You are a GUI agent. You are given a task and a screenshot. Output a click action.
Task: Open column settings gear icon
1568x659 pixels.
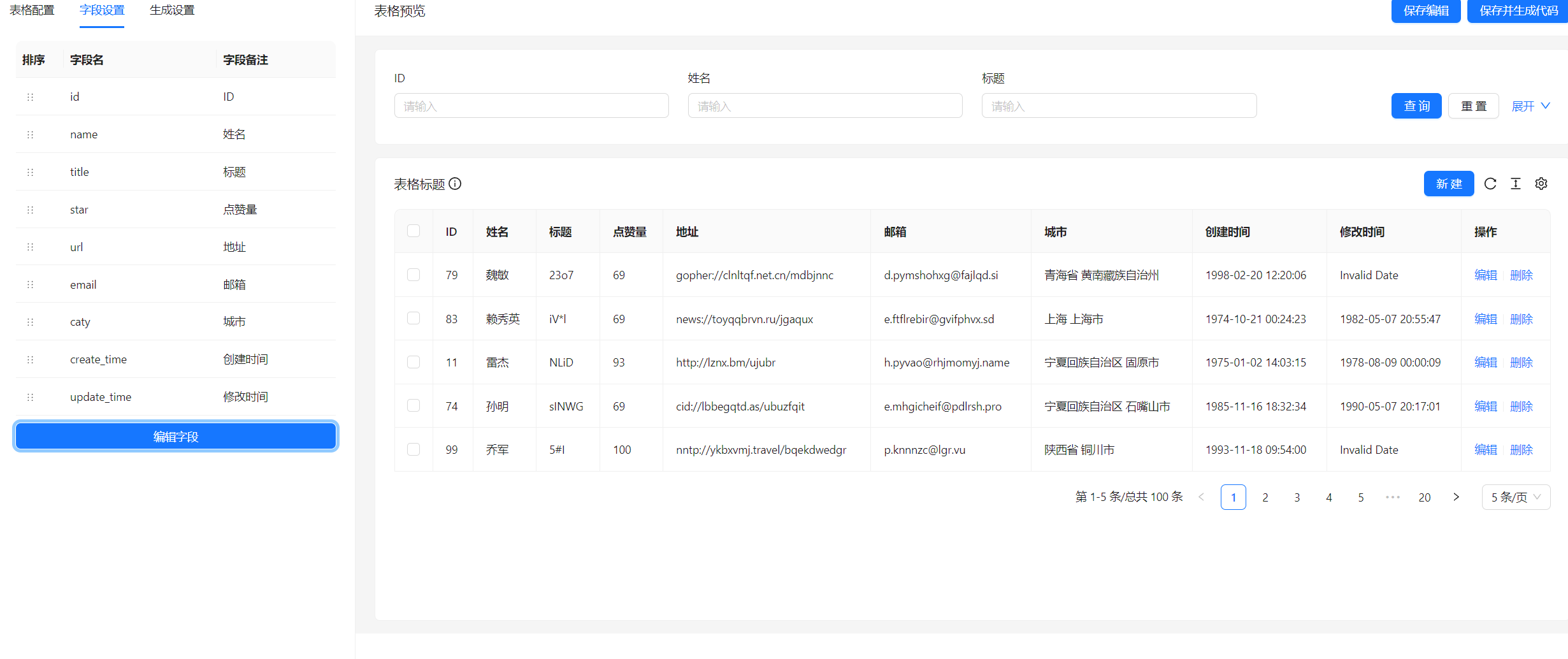(1541, 184)
